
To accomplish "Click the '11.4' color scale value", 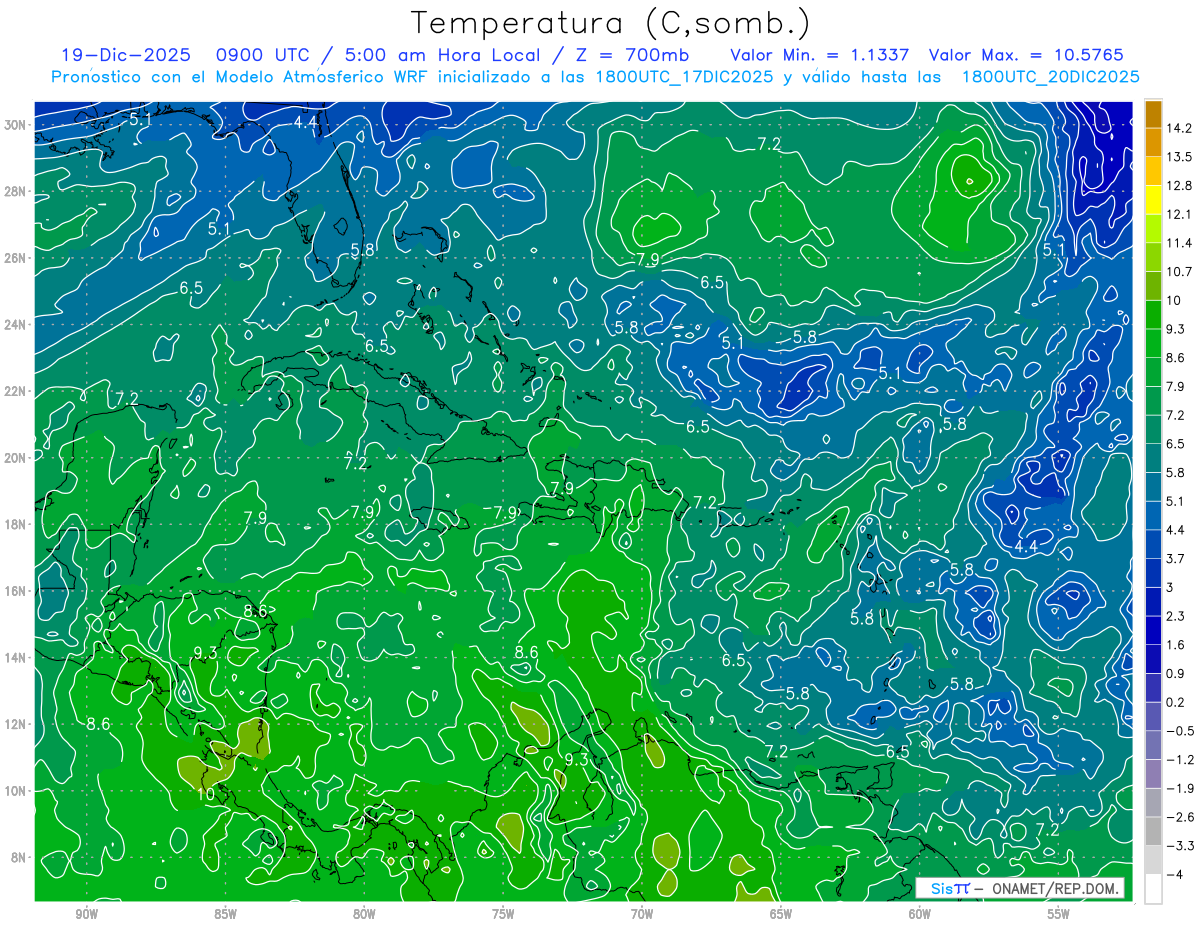I will (x=1179, y=243).
